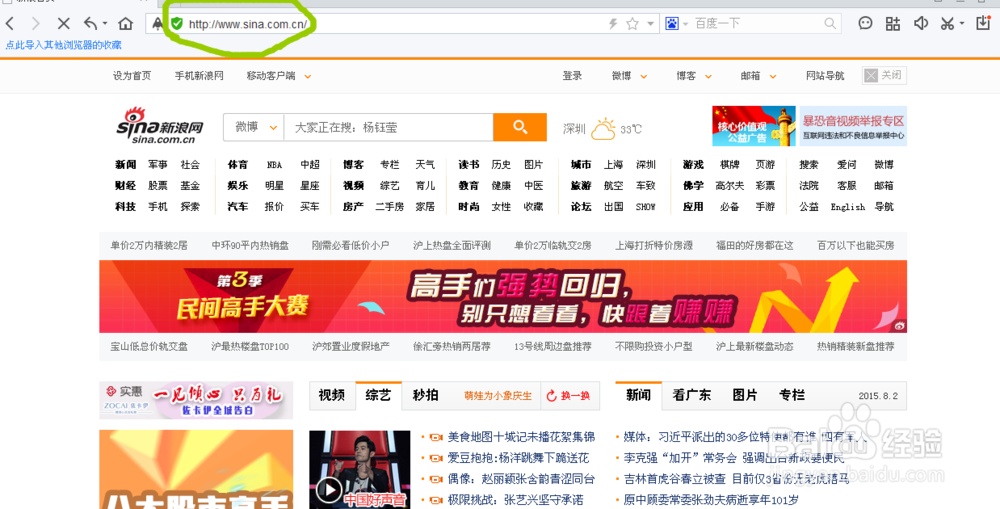Switch to the 秒拍 tab
1000x509 pixels.
425,395
